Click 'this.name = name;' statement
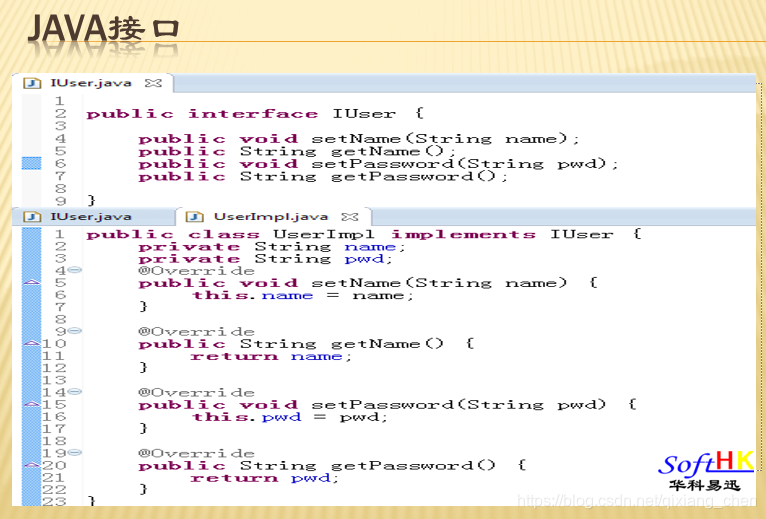Screen dimensions: 766x519 [303, 295]
